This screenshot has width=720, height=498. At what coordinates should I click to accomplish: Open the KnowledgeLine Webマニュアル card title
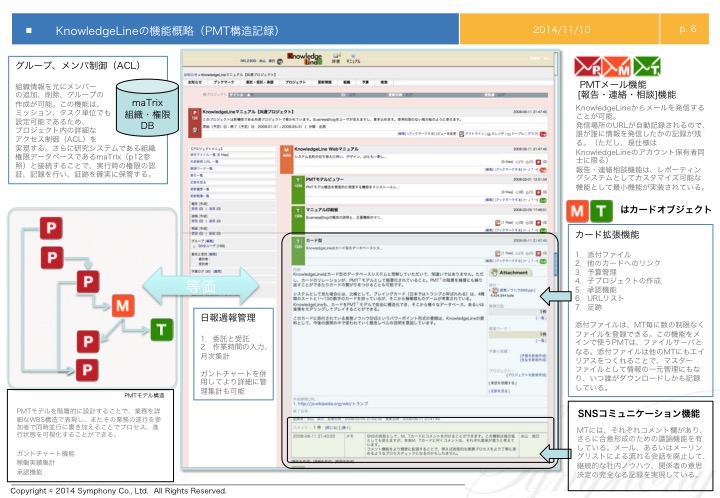click(327, 148)
